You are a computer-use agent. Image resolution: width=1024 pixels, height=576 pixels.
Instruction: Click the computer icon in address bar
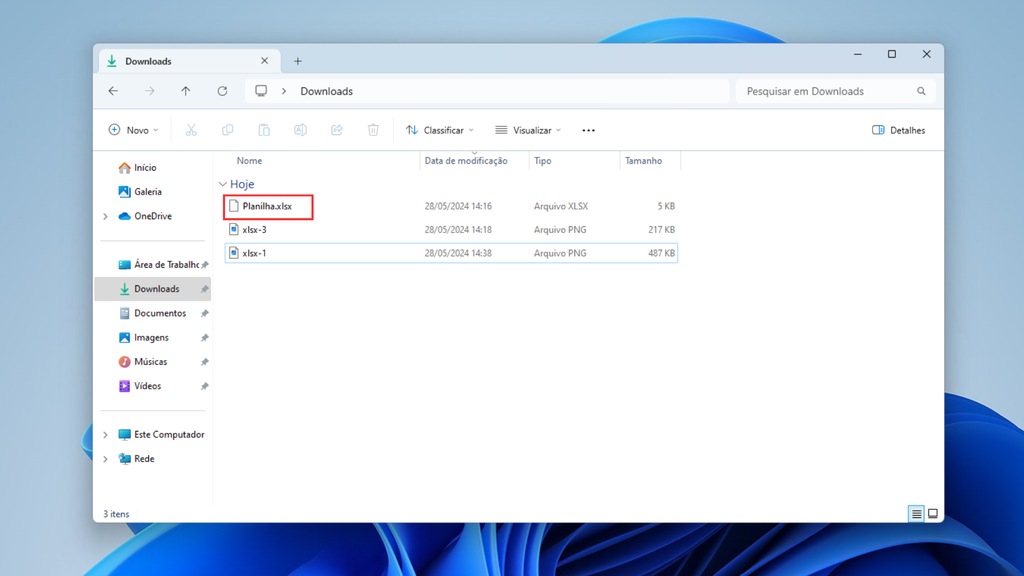(261, 91)
